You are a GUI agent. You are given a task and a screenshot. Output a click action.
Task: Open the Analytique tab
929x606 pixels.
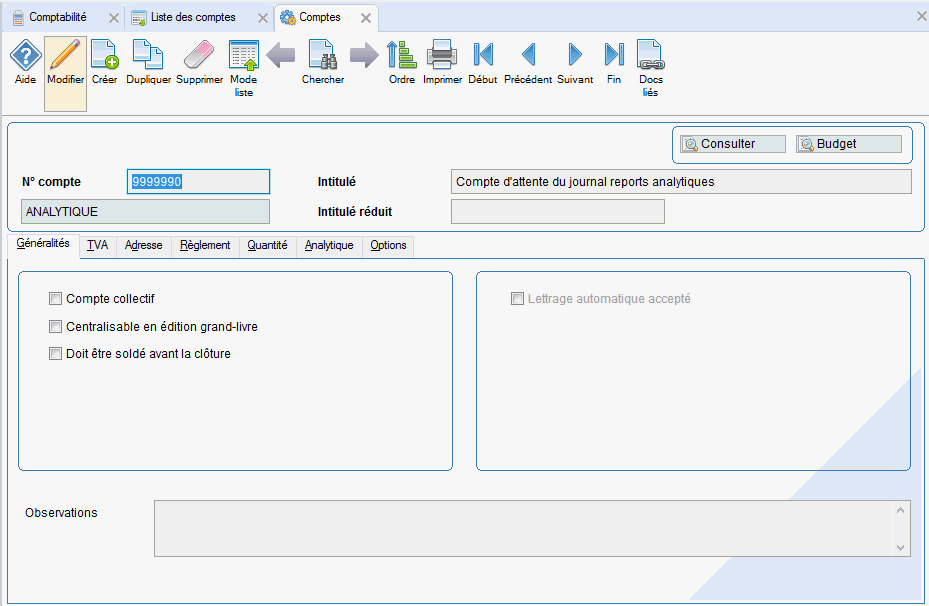(329, 245)
